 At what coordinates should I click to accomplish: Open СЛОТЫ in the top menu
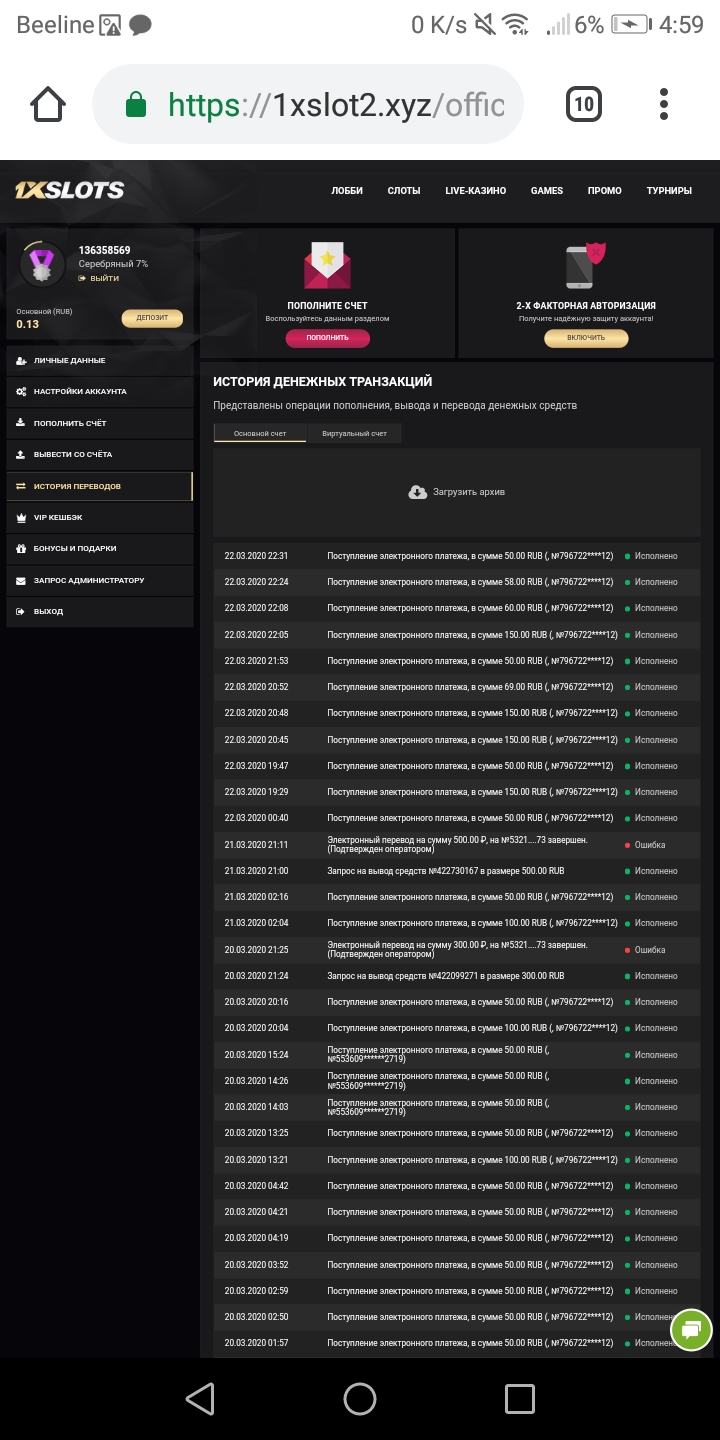pyautogui.click(x=404, y=191)
